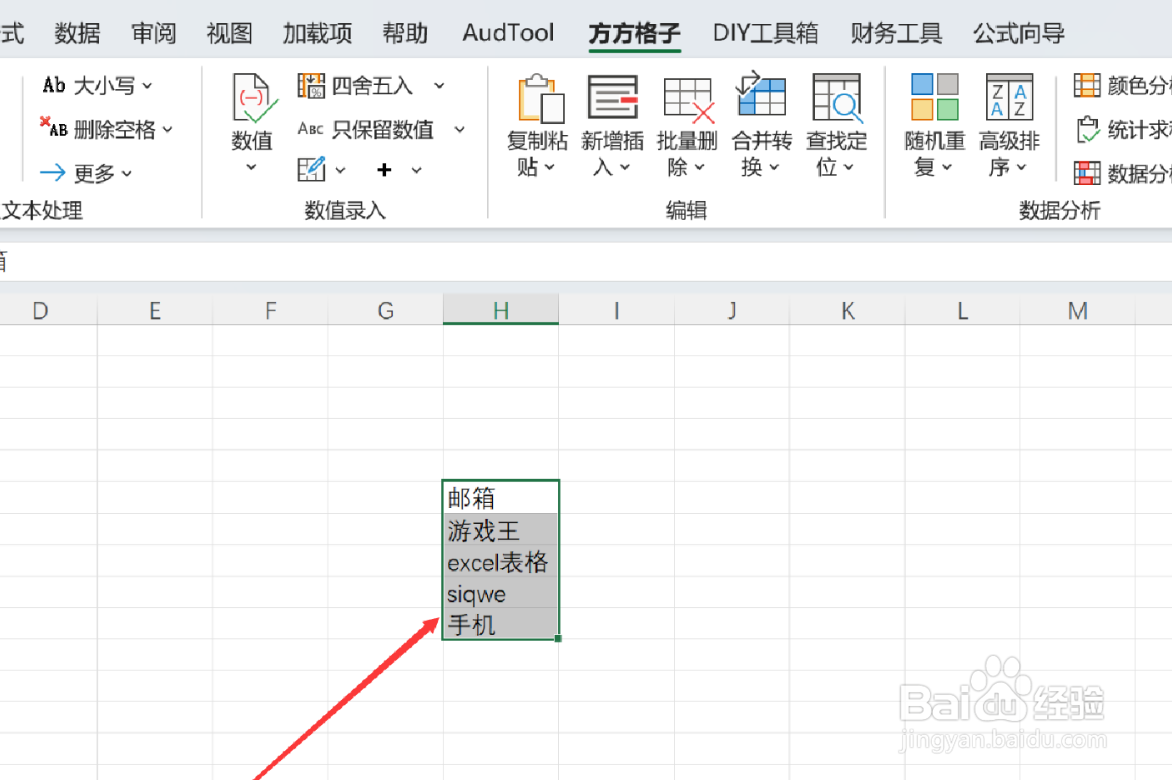This screenshot has height=780, width=1172.
Task: Select column M header
Action: coord(1078,309)
